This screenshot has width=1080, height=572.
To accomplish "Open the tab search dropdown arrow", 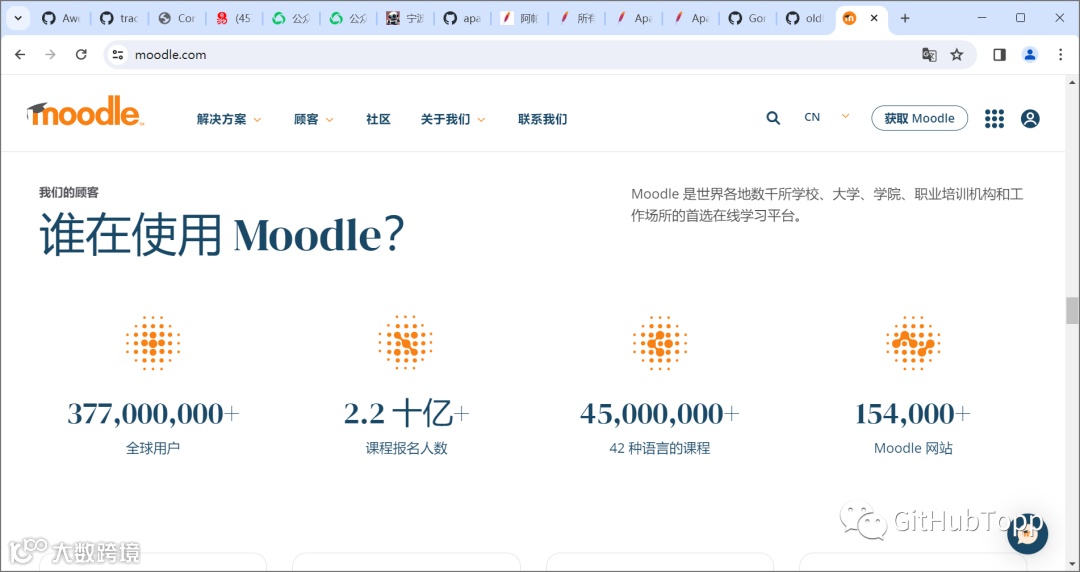I will [19, 19].
